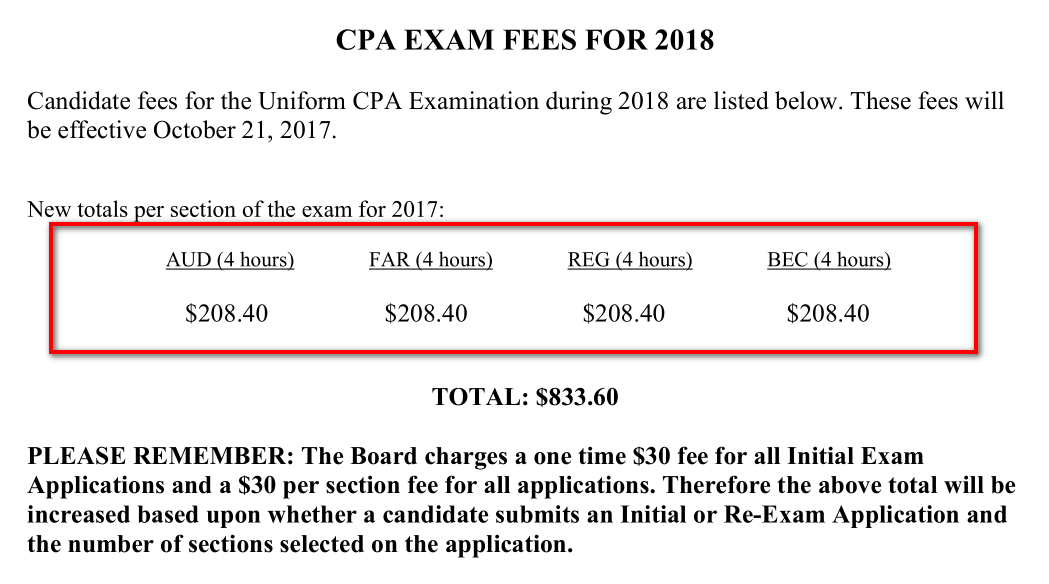Click the New totals per section line

tap(235, 209)
